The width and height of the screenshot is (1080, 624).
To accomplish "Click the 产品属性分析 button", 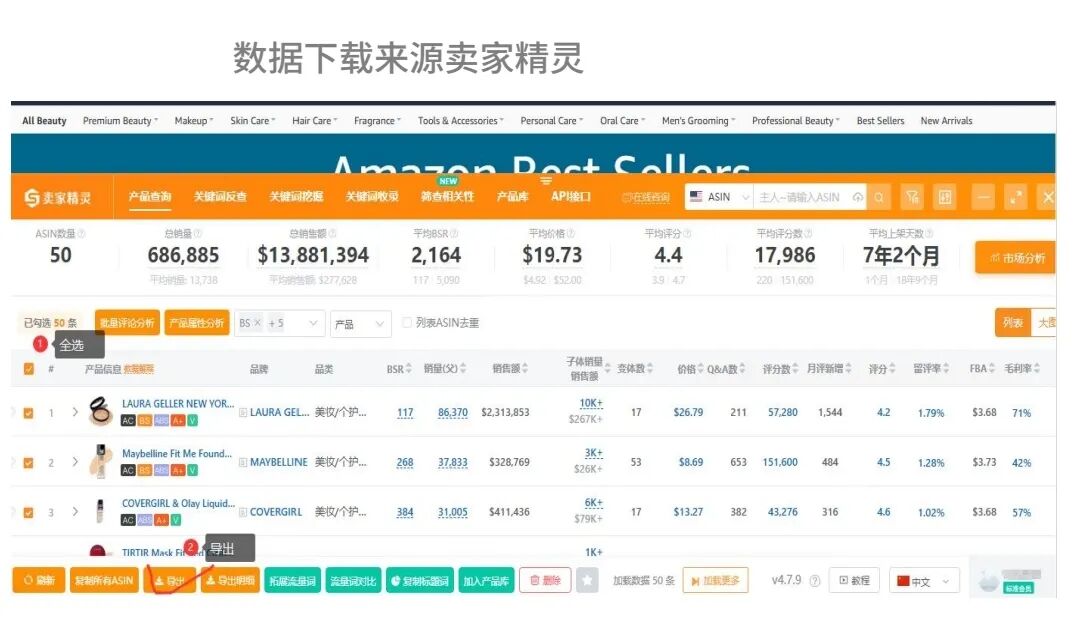I will point(196,323).
